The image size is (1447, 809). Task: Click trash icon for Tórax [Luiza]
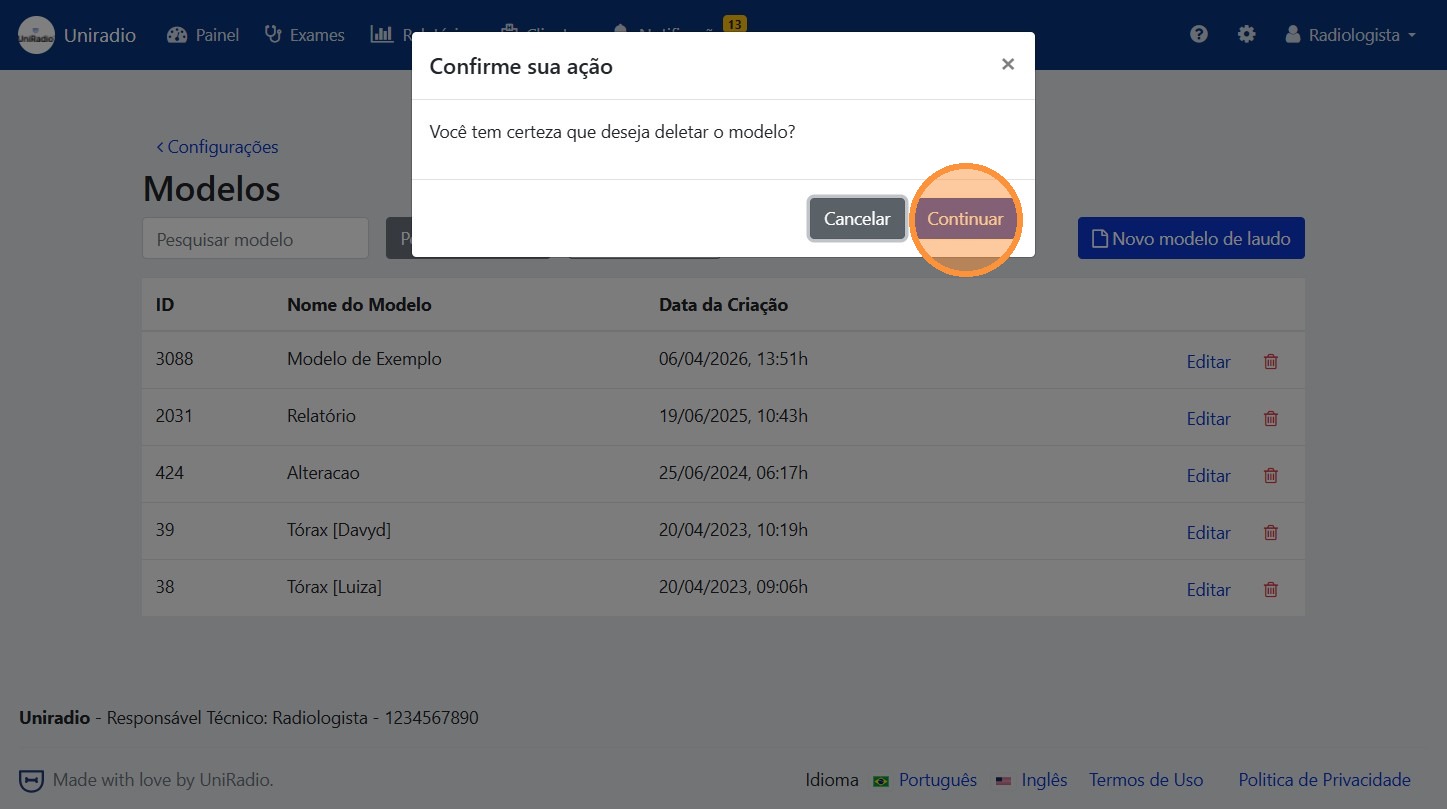pyautogui.click(x=1270, y=589)
